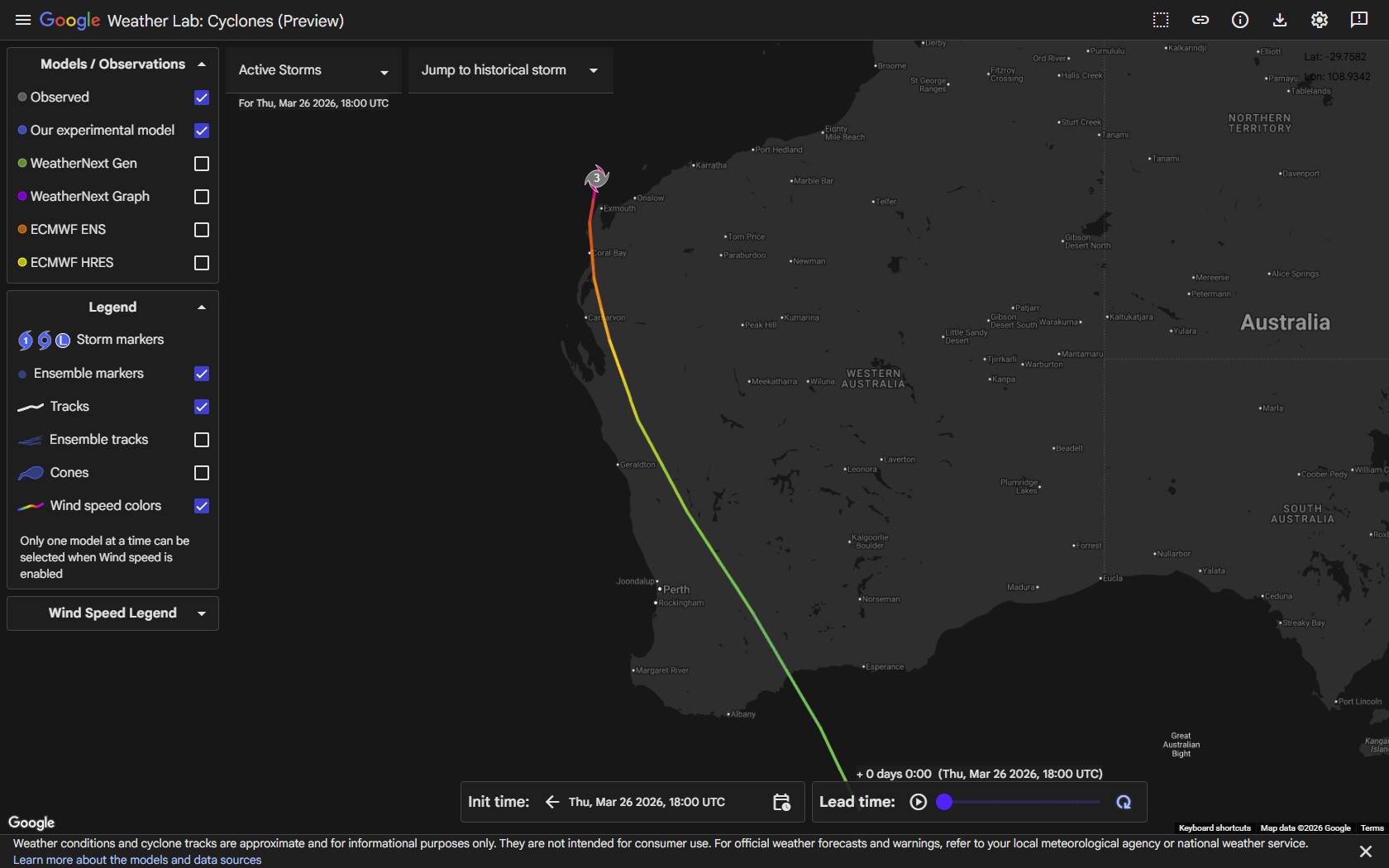The height and width of the screenshot is (868, 1389).
Task: Click the Google logo in the header
Action: pos(70,21)
